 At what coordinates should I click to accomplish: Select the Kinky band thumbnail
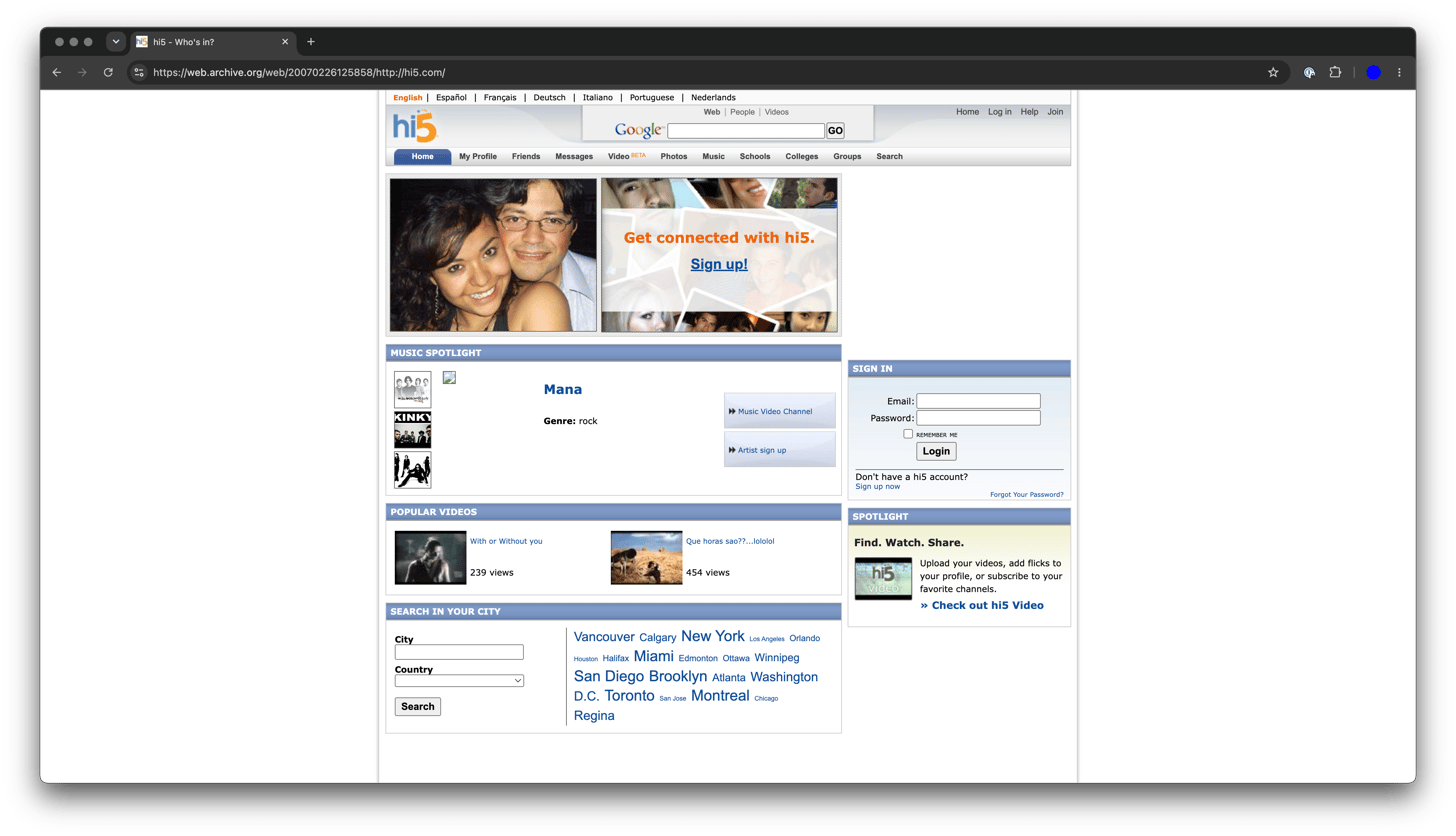413,430
